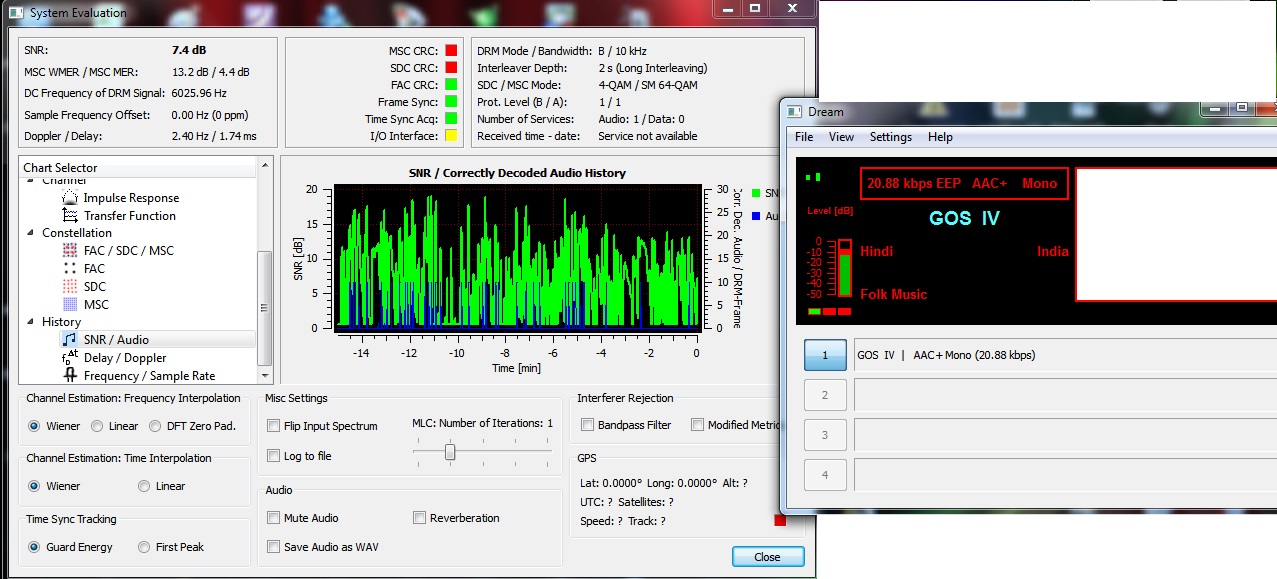The image size is (1277, 579).
Task: Open the Settings menu in Dream
Action: (x=890, y=137)
